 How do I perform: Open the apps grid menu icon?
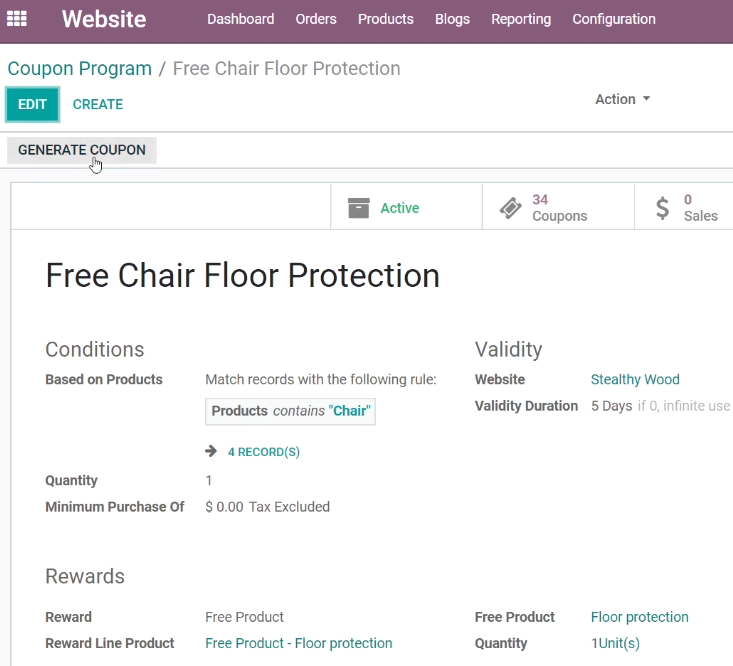[17, 19]
